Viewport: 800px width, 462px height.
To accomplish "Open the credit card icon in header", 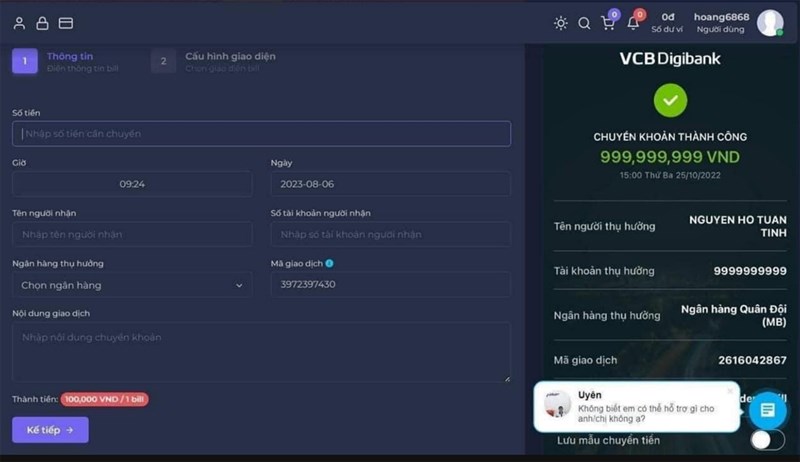I will [66, 23].
